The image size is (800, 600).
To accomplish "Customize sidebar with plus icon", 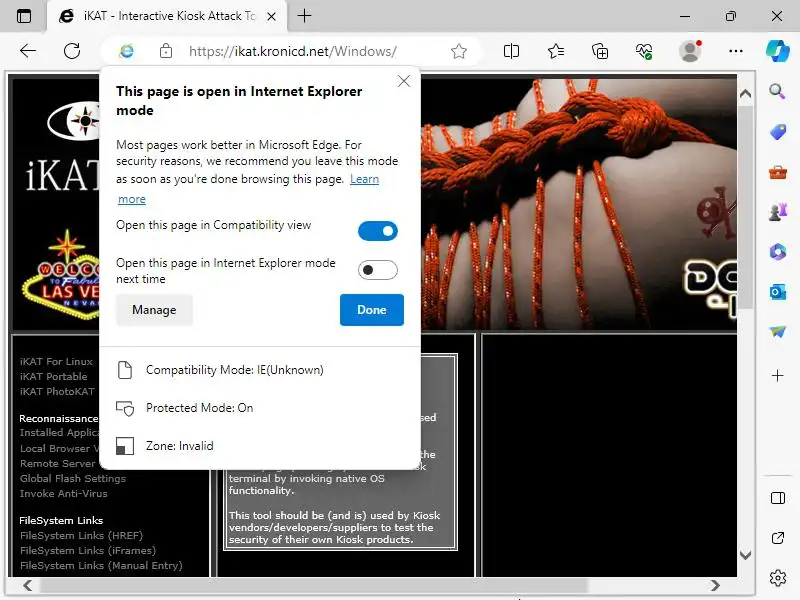I will click(778, 376).
